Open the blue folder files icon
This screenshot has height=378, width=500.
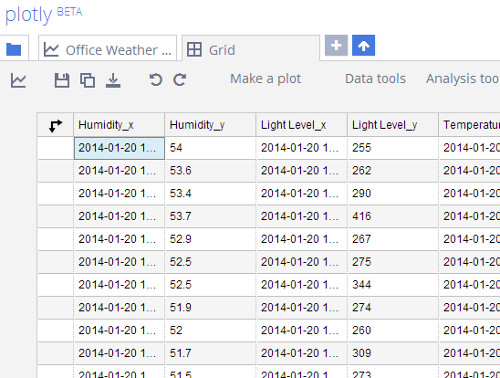(x=14, y=50)
